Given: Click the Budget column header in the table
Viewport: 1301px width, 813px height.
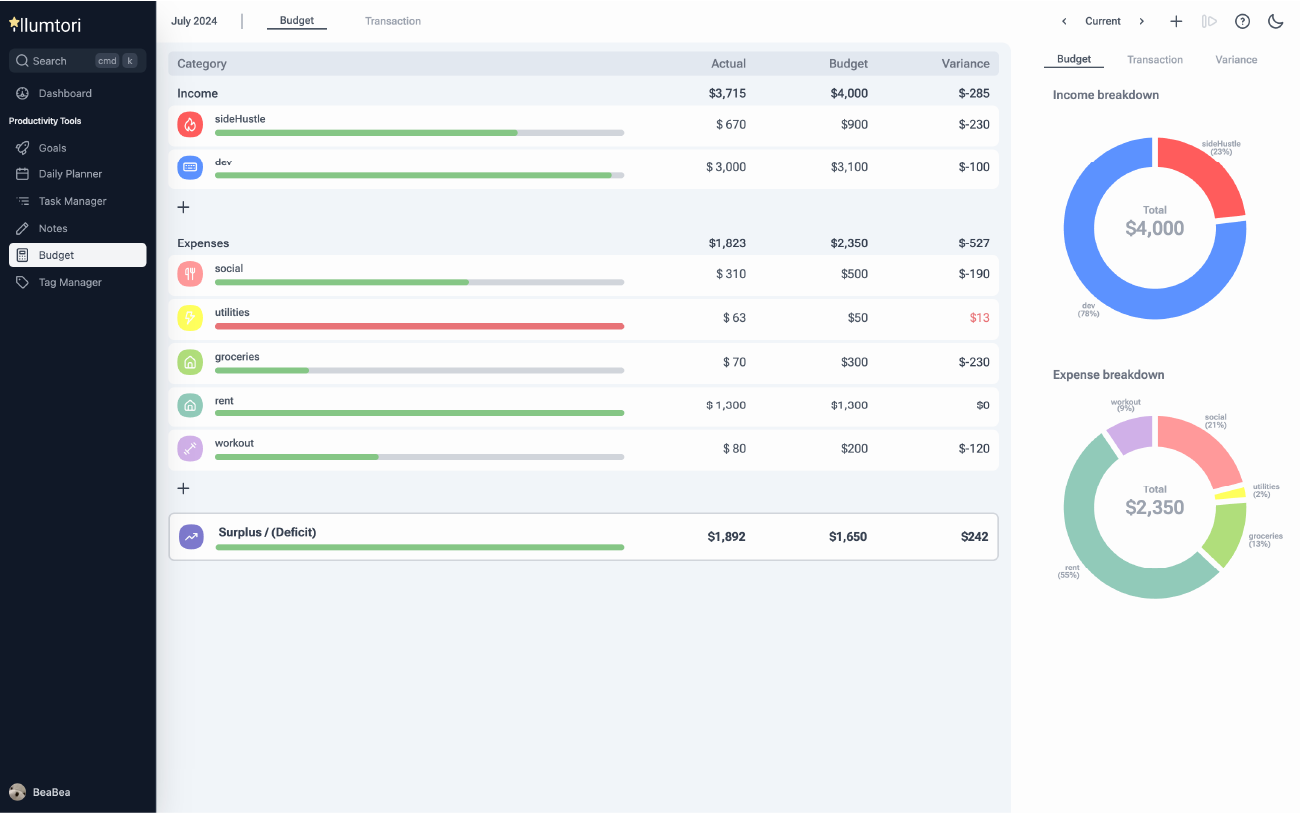Looking at the screenshot, I should coord(848,64).
